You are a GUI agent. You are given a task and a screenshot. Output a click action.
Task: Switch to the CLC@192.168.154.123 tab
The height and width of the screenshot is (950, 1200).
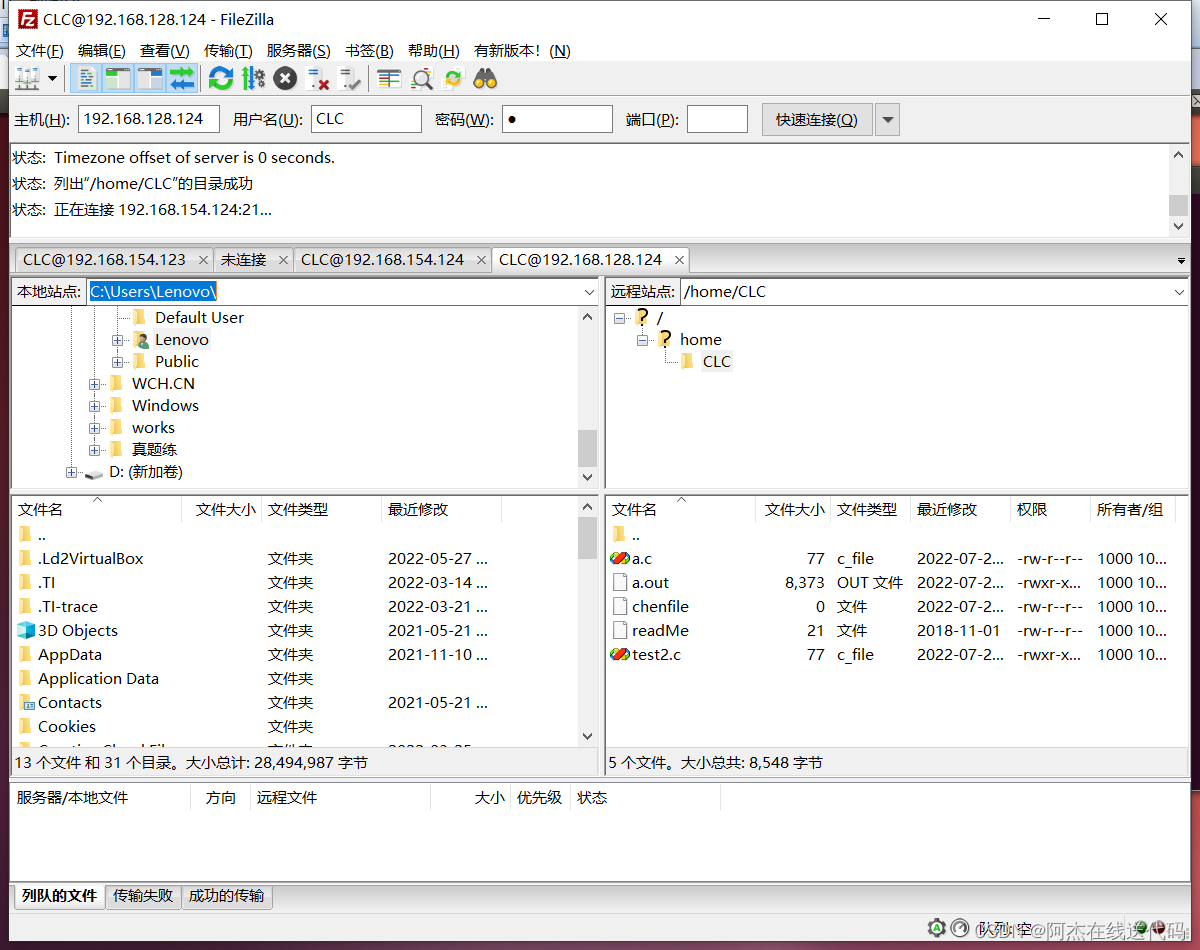pos(104,260)
